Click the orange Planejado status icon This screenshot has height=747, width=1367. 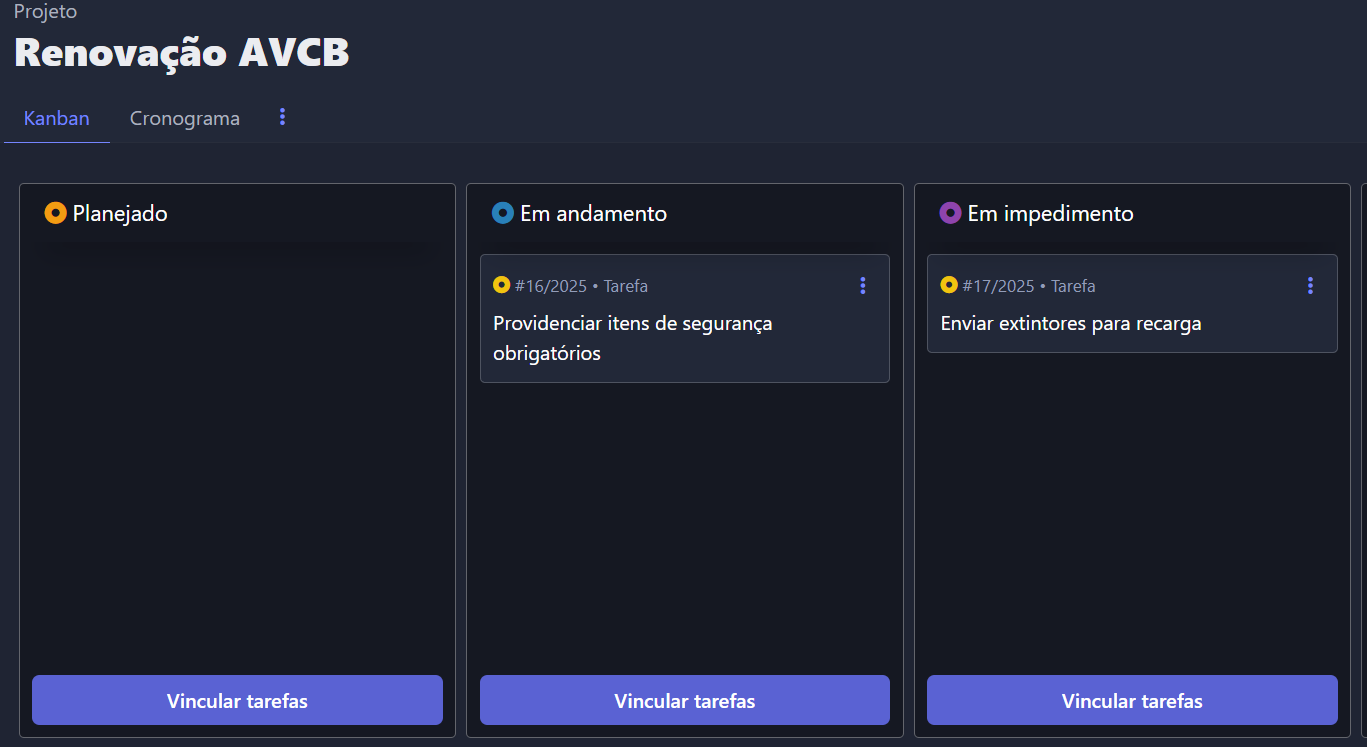pyautogui.click(x=56, y=213)
